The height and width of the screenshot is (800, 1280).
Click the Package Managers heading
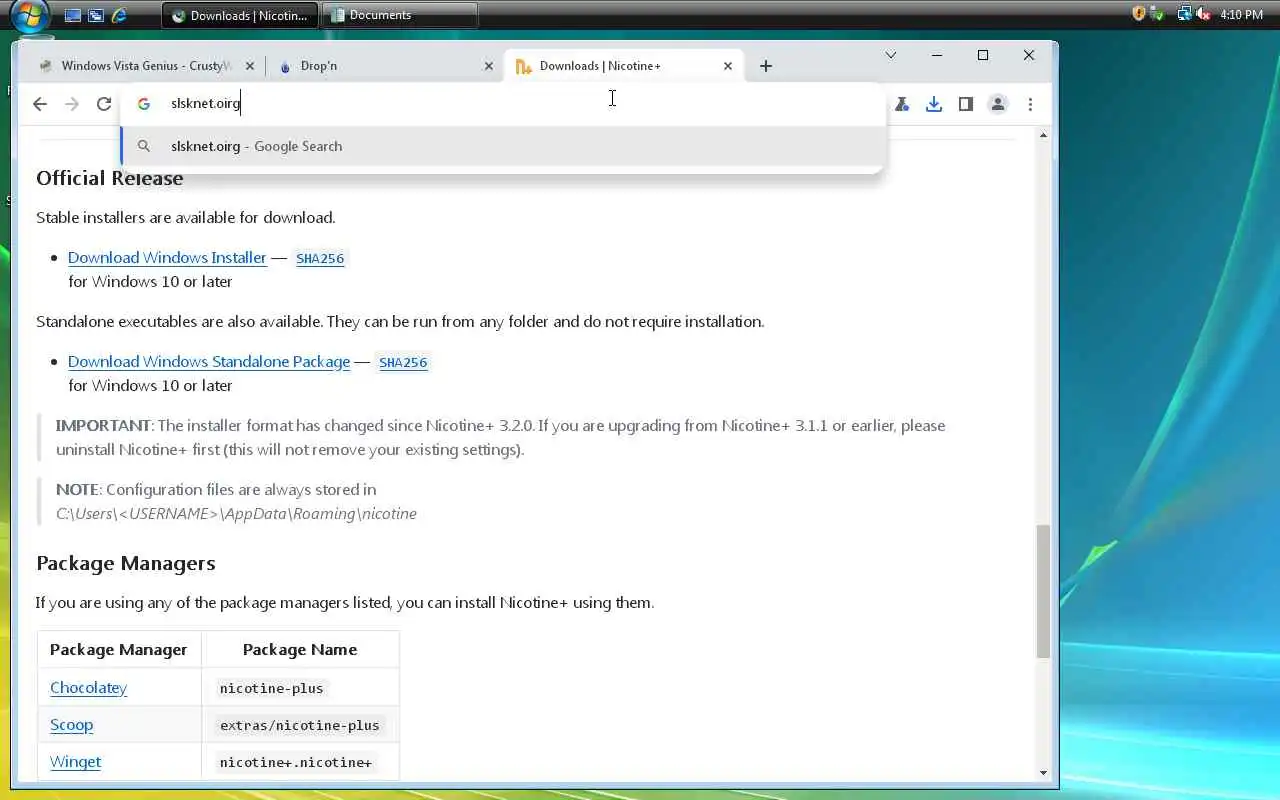pyautogui.click(x=126, y=563)
